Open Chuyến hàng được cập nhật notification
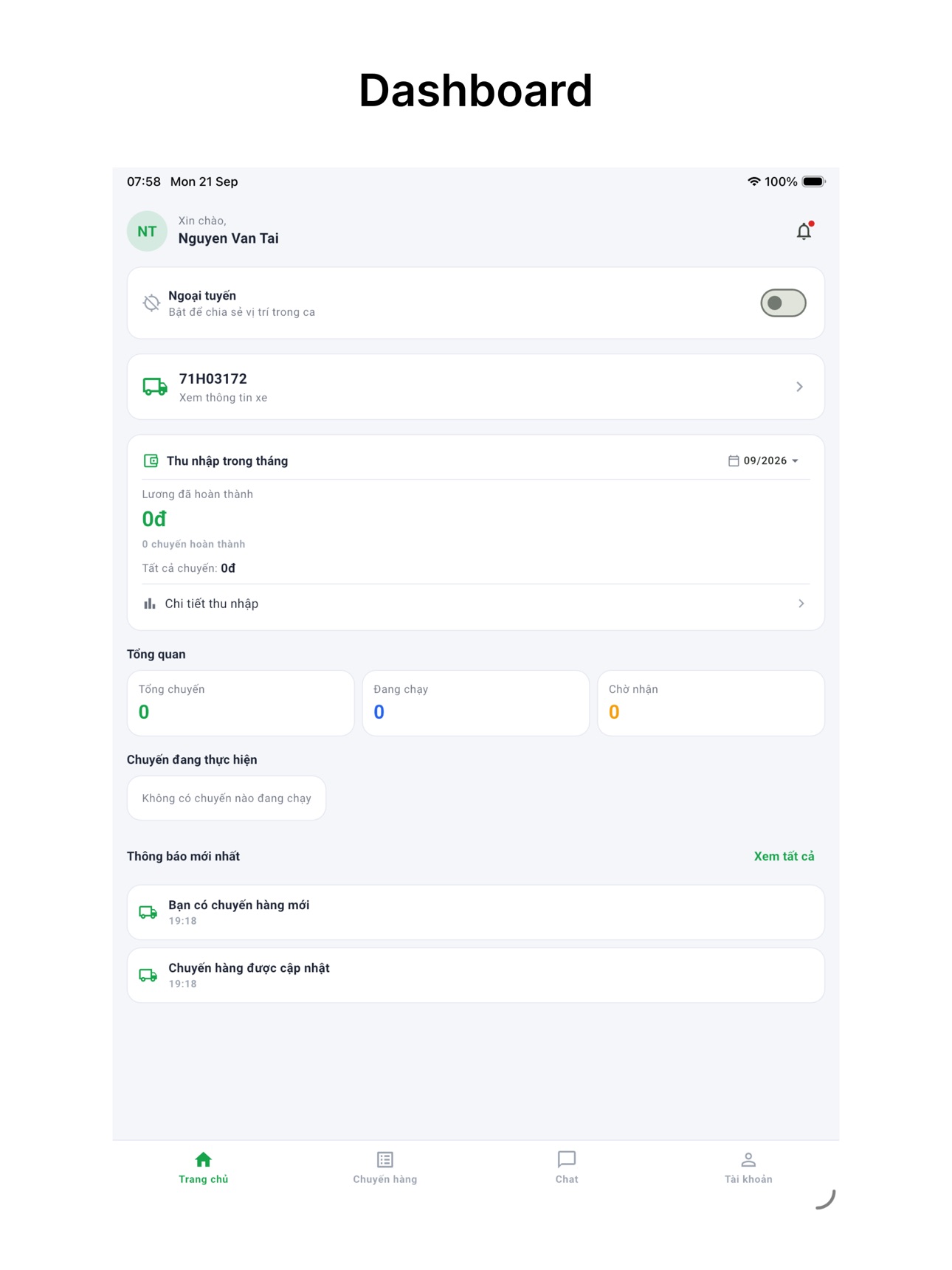The height and width of the screenshot is (1270, 952). [476, 975]
